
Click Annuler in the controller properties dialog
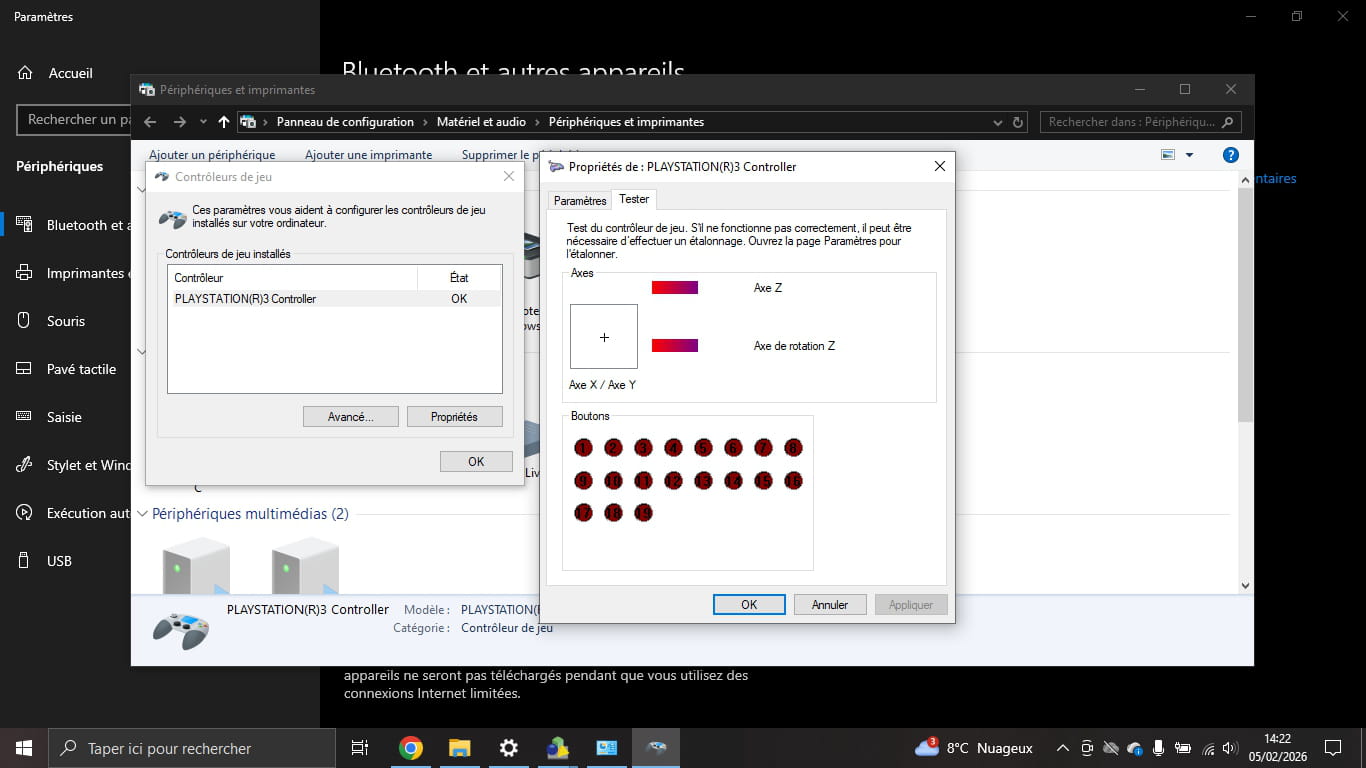coord(829,605)
